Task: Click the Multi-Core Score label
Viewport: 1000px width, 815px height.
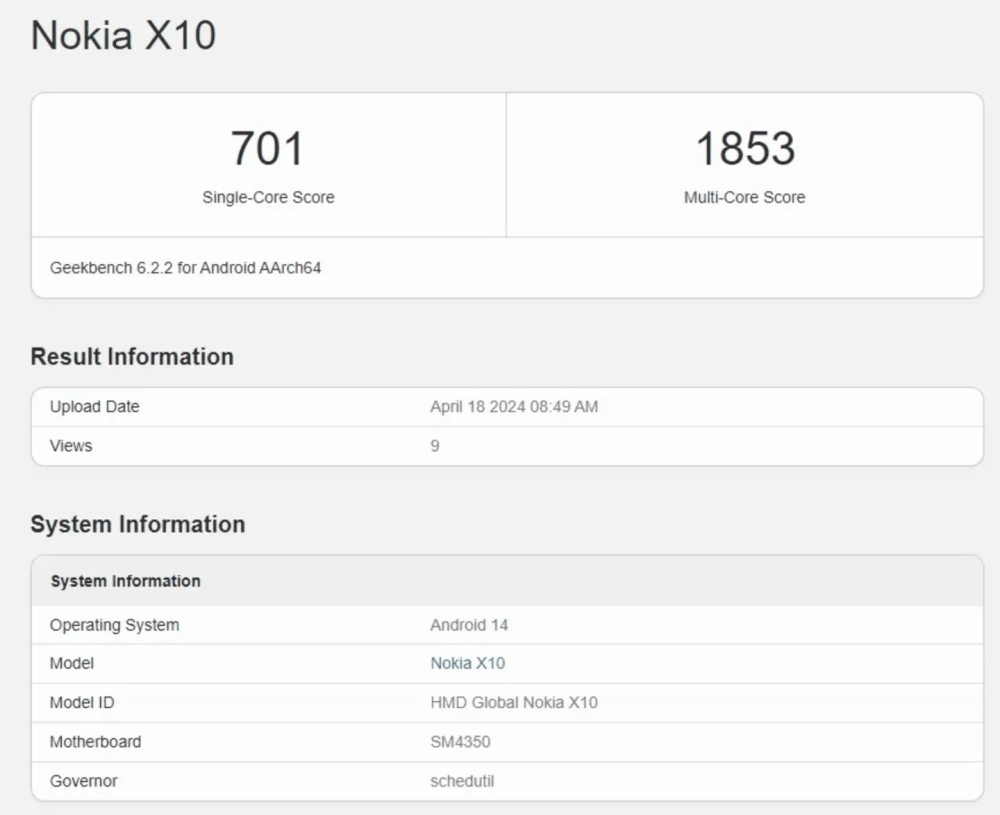Action: coord(744,197)
